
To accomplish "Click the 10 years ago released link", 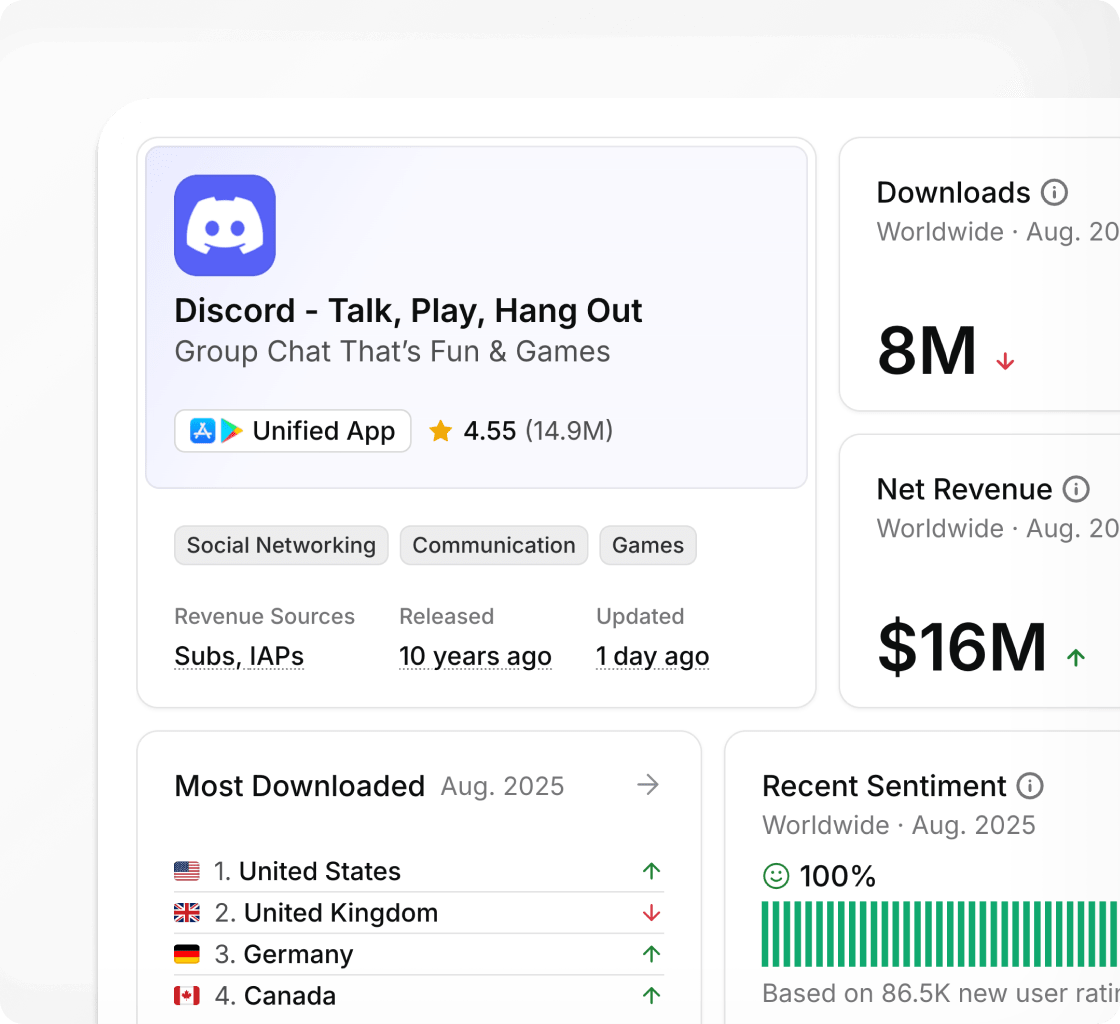I will click(475, 656).
